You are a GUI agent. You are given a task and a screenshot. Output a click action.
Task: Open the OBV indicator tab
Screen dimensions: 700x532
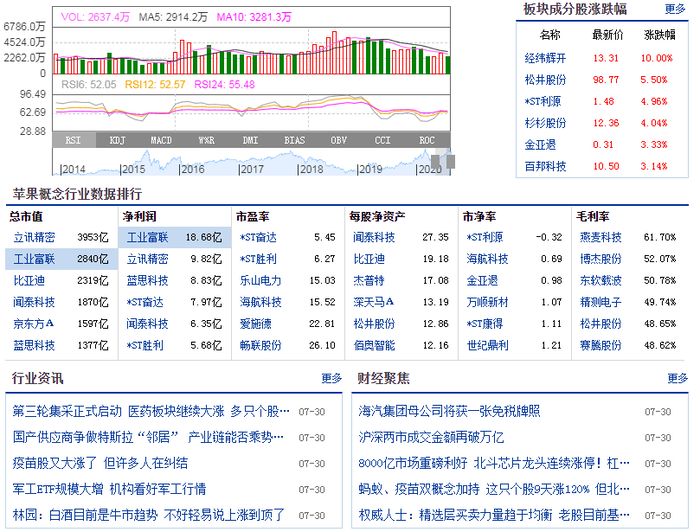(338, 140)
